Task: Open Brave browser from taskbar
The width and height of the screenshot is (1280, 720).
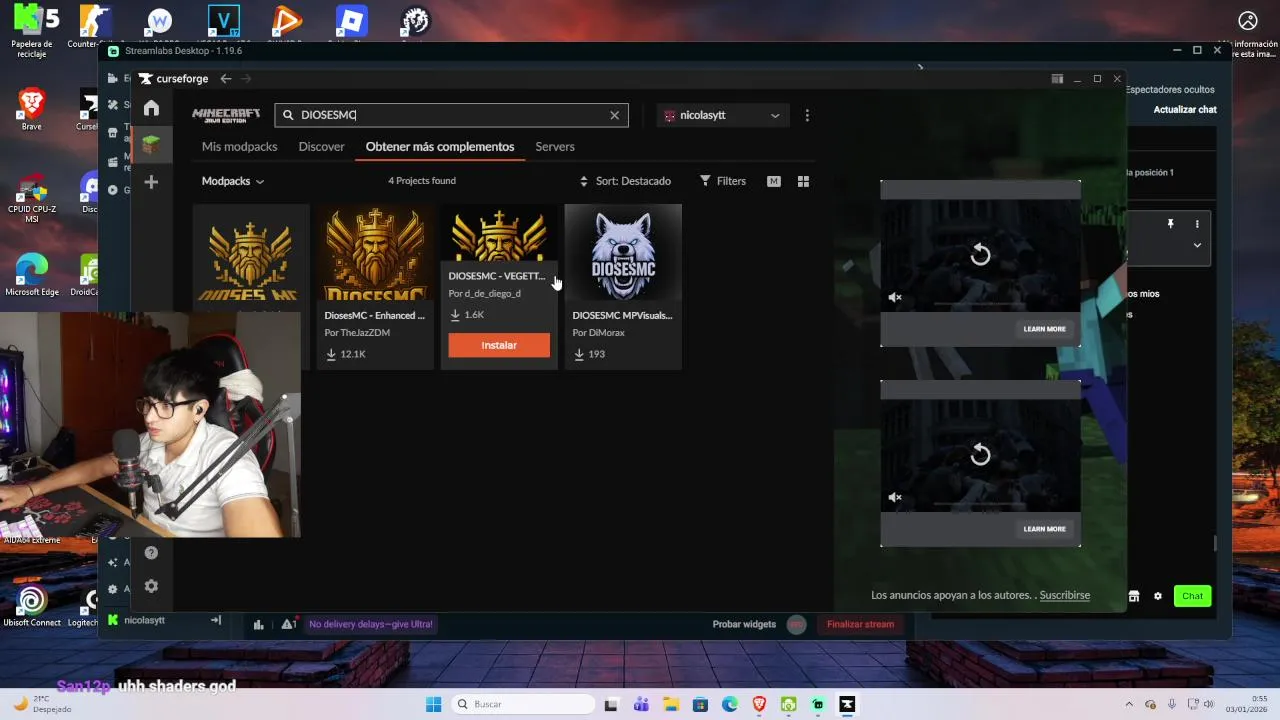Action: click(759, 704)
